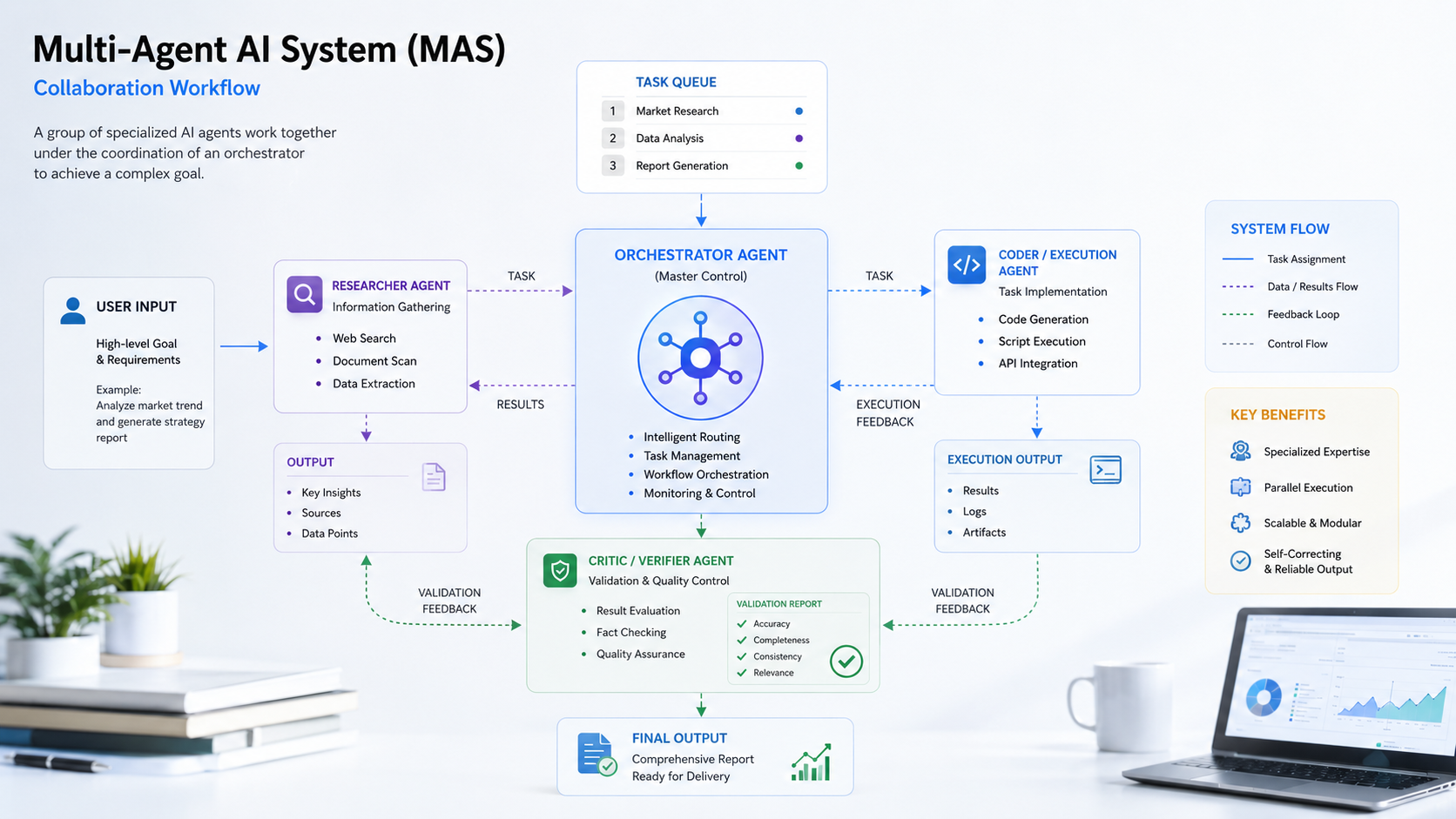The width and height of the screenshot is (1456, 819).
Task: Click the Data Points bullet
Action: 322,534
